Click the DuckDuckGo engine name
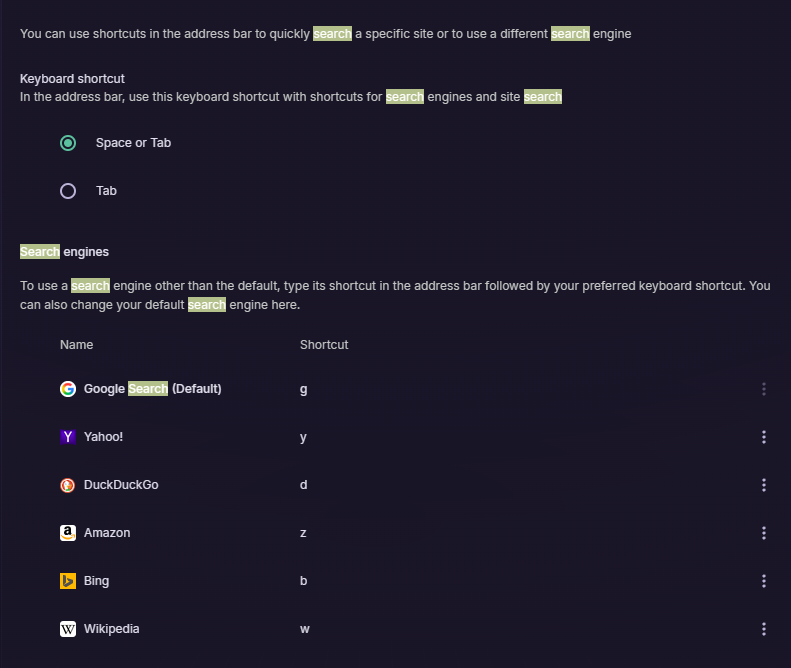This screenshot has width=791, height=668. coord(121,485)
